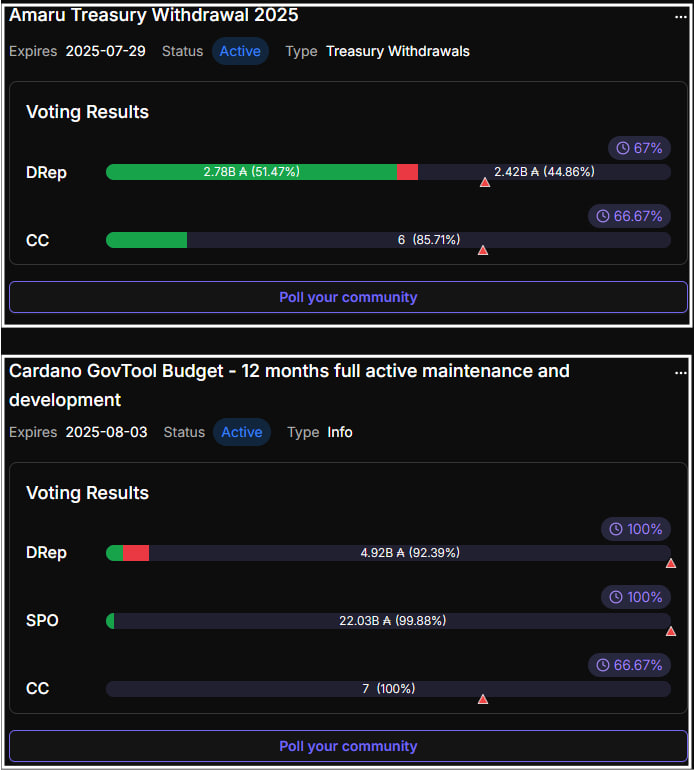Click the red threshold triangle under SPO bar
694x770 pixels.
[x=671, y=631]
